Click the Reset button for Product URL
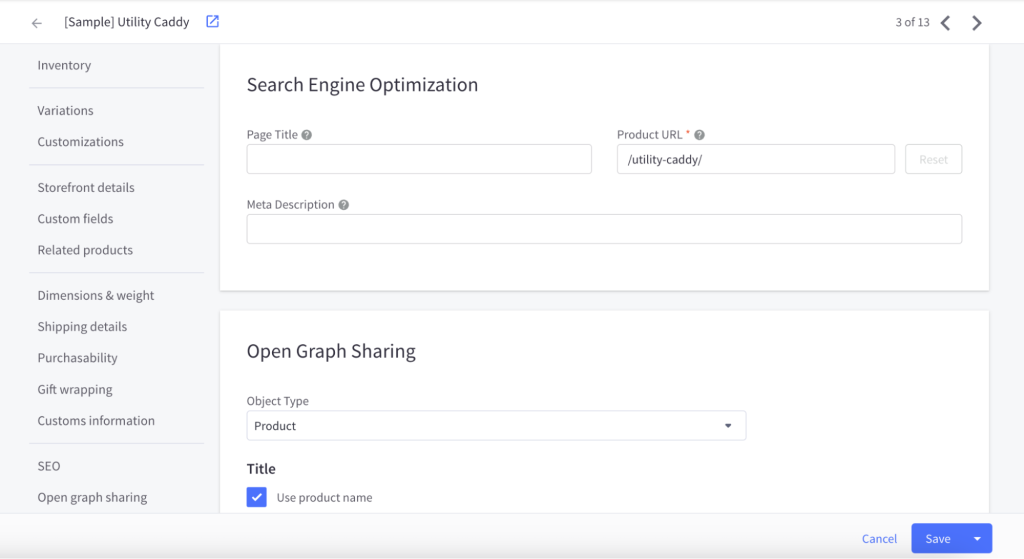1024x559 pixels. pos(933,160)
